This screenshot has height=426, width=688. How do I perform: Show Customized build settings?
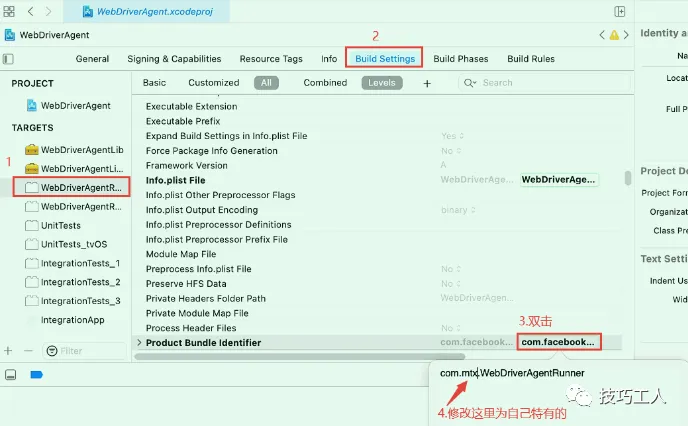[x=214, y=82]
